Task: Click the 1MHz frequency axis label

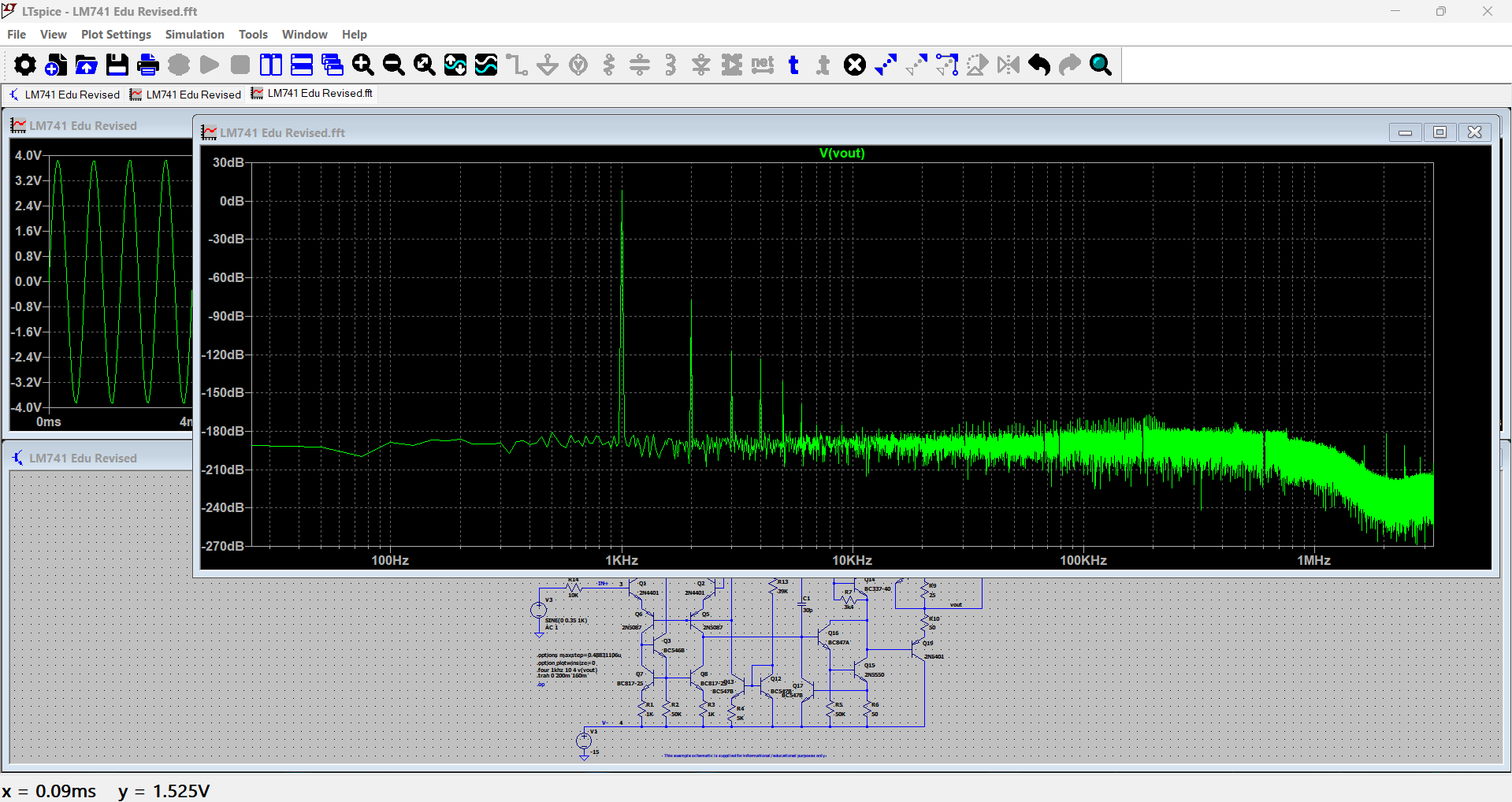Action: (1313, 560)
